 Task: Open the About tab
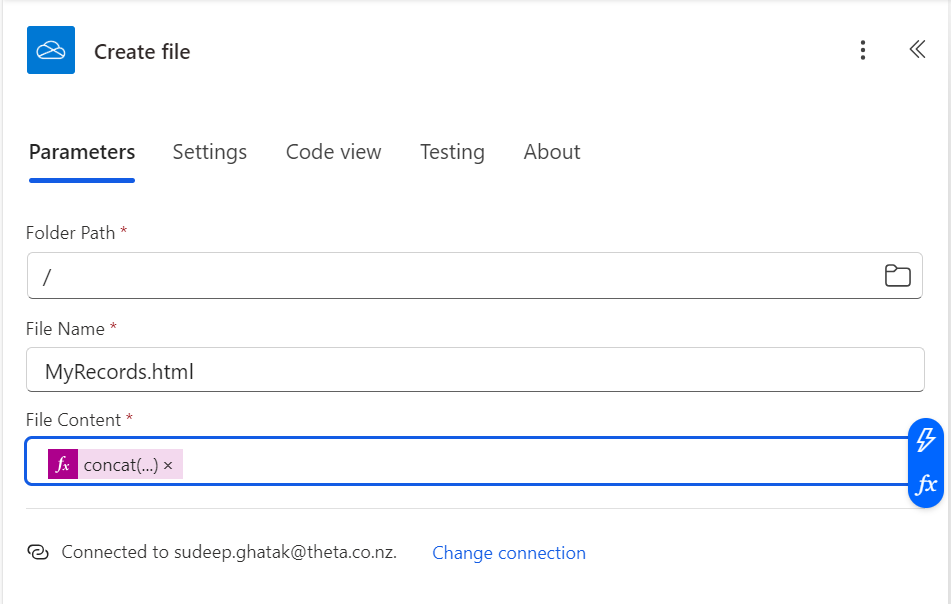click(x=551, y=152)
